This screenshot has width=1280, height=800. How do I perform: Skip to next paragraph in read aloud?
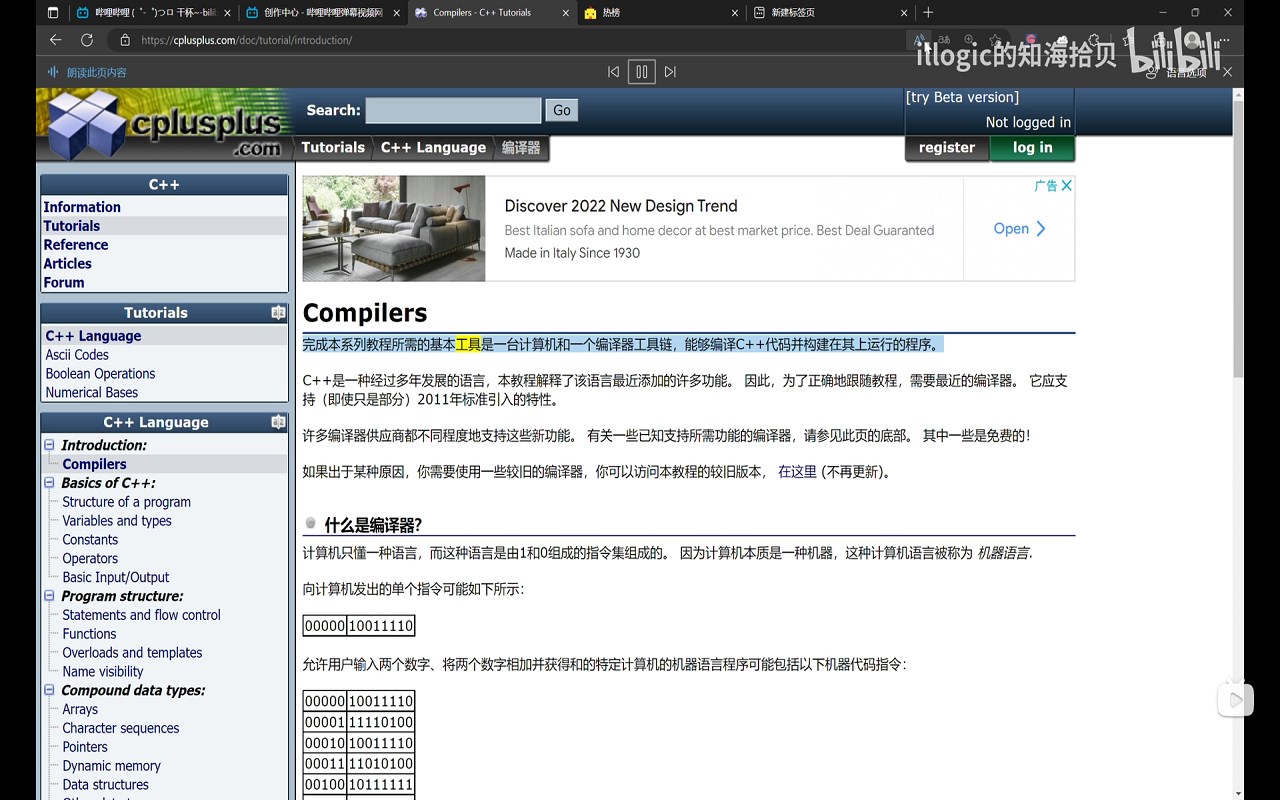[x=670, y=72]
